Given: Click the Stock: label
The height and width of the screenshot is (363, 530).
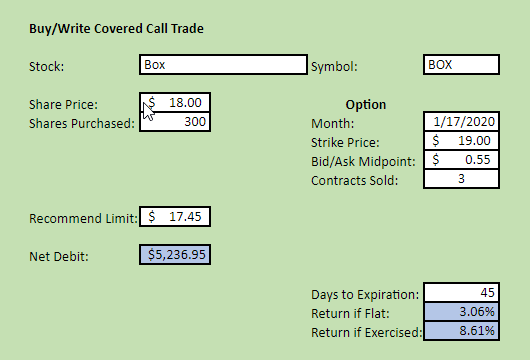Looking at the screenshot, I should pos(46,66).
